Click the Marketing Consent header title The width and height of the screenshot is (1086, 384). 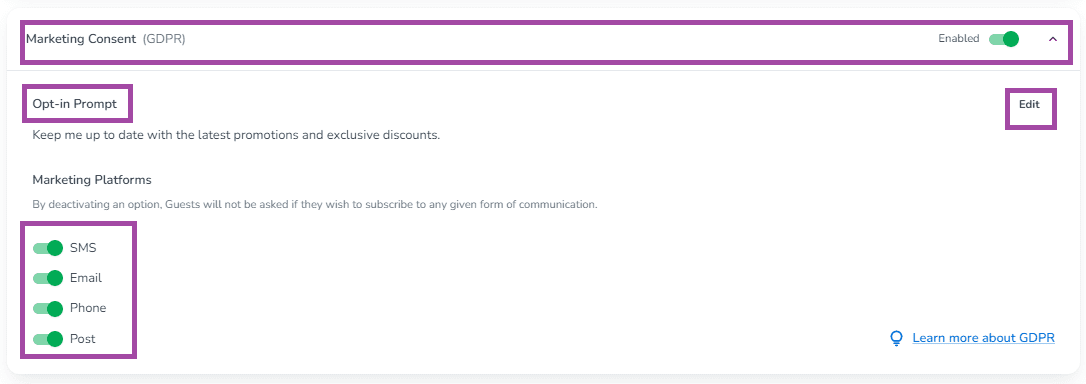(x=81, y=39)
